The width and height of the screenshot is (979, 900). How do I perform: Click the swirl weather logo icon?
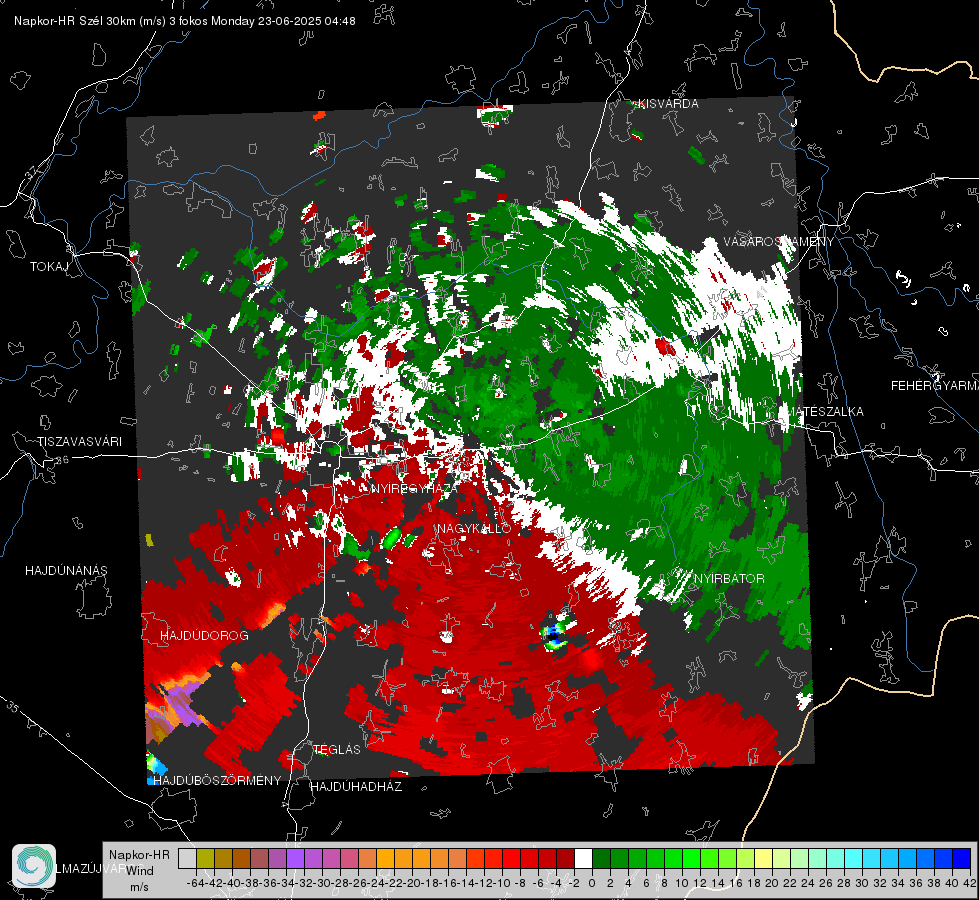[34, 866]
